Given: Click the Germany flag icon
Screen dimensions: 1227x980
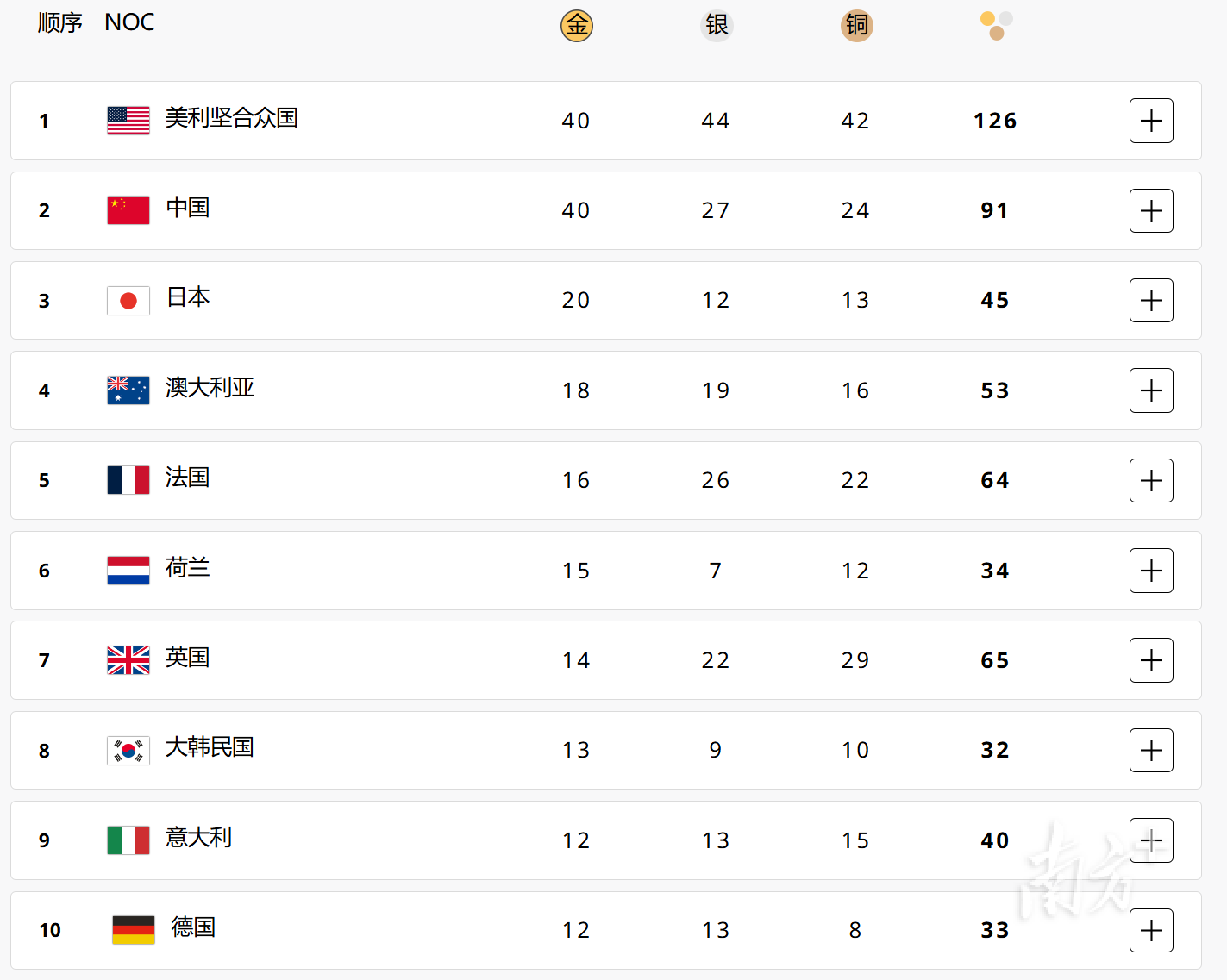Looking at the screenshot, I should [x=134, y=930].
